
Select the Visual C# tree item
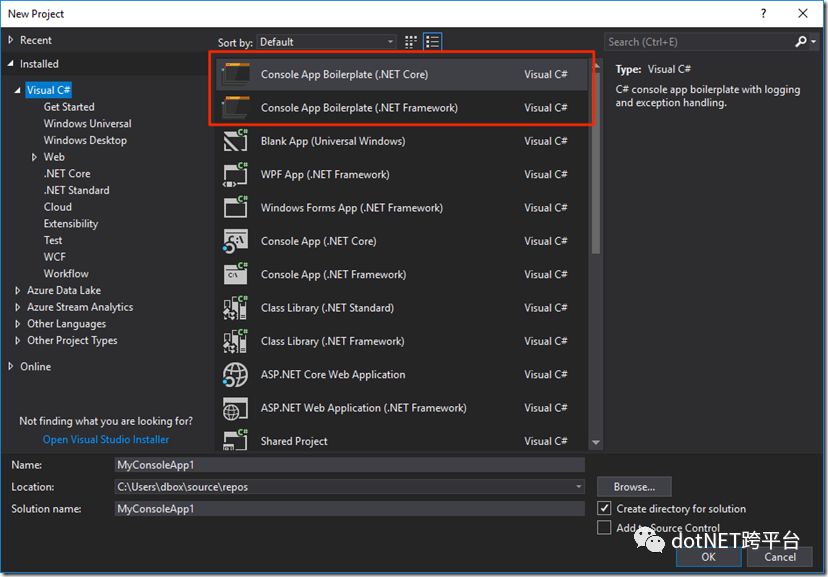click(x=48, y=90)
